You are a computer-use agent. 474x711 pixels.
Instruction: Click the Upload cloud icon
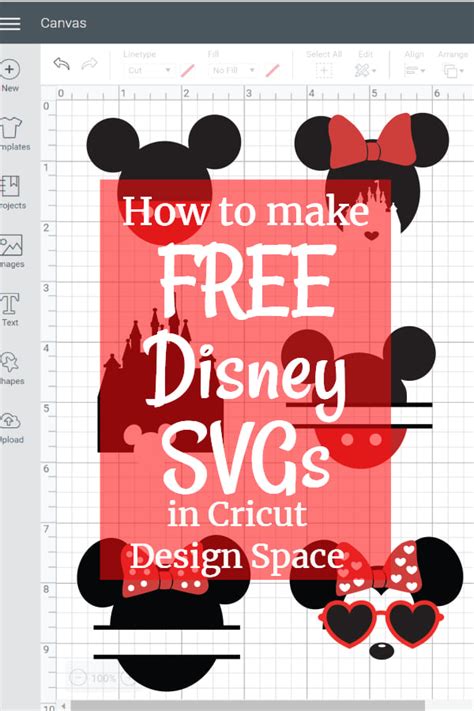(10, 420)
